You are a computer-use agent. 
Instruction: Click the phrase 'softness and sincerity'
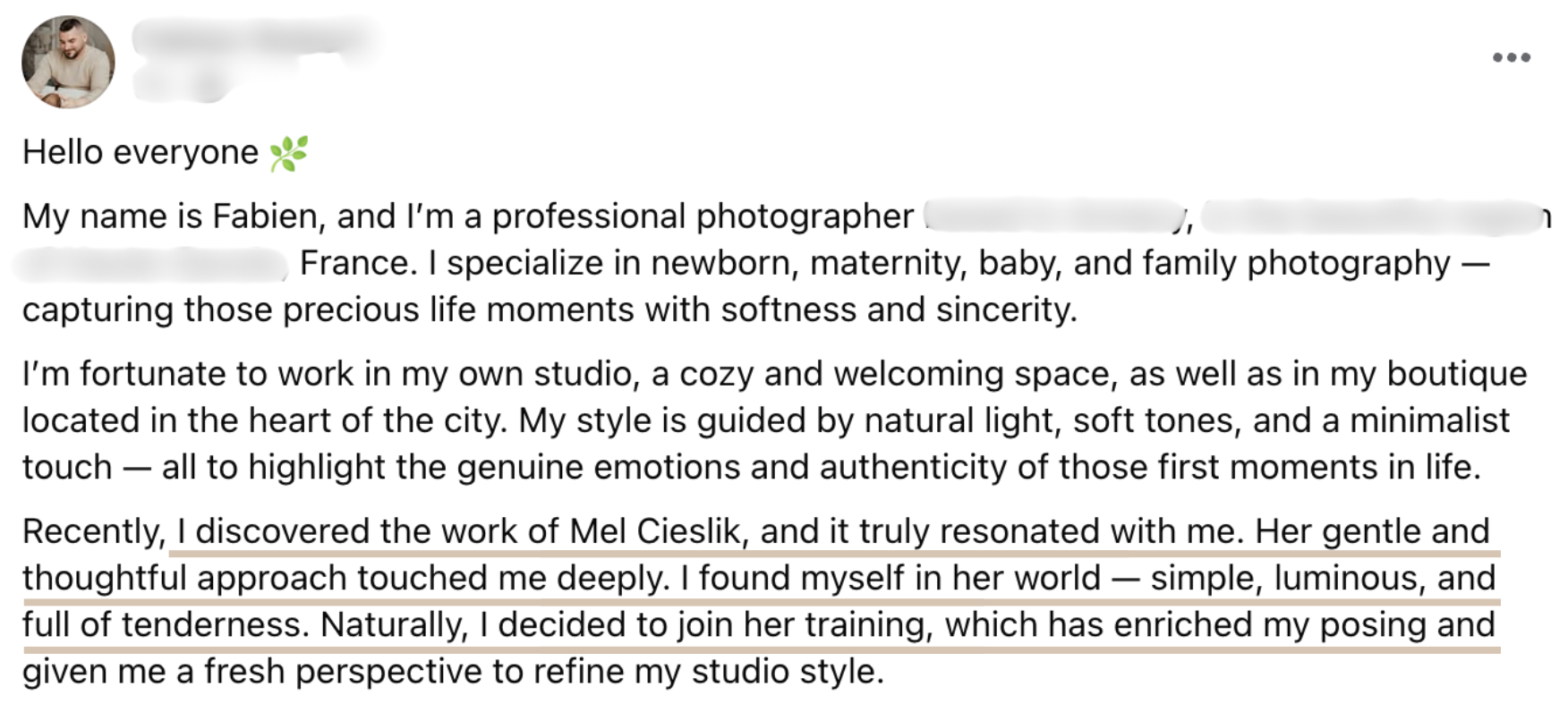tap(899, 310)
